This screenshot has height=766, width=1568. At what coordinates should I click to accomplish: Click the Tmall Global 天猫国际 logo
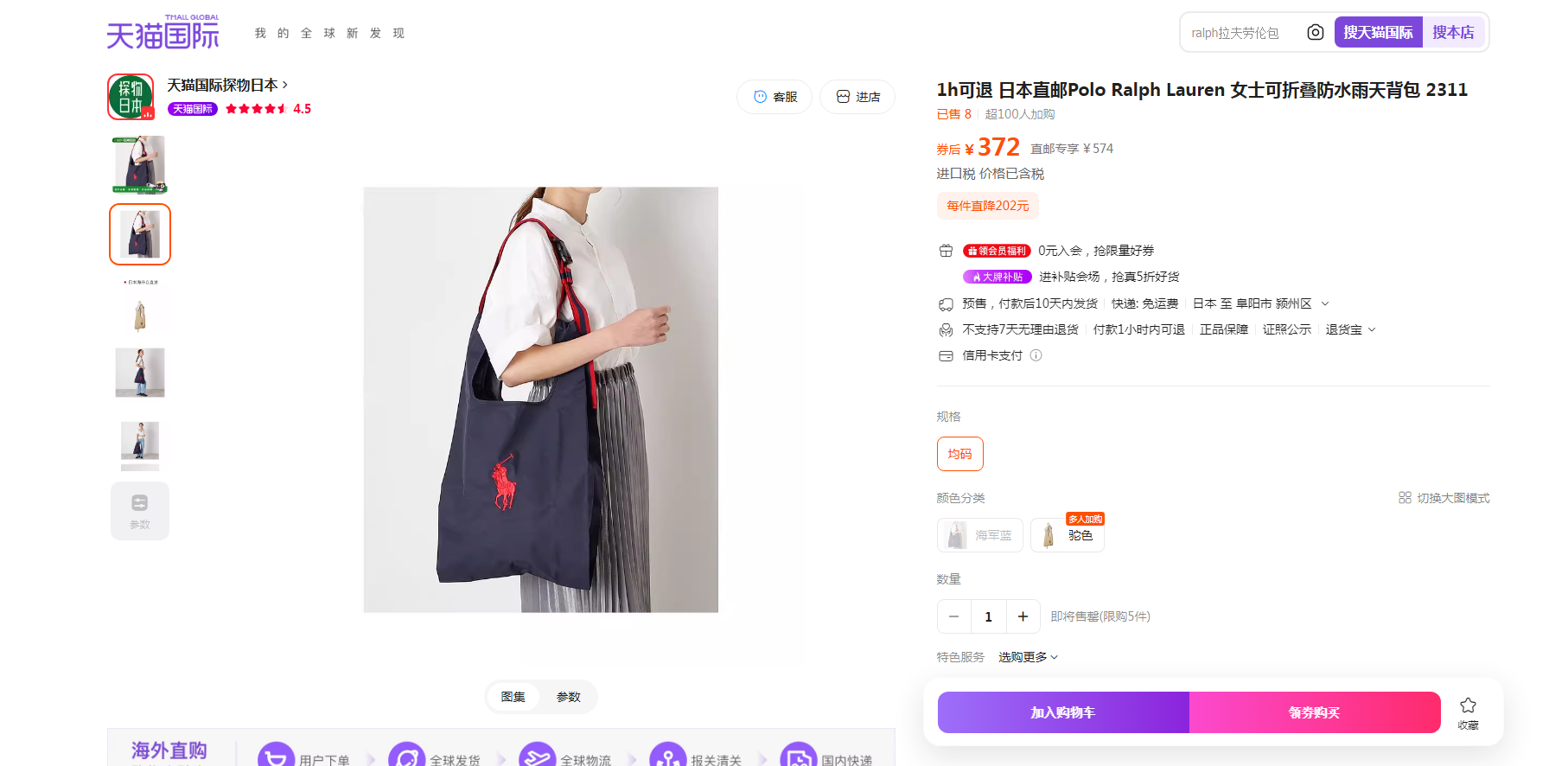click(x=163, y=32)
